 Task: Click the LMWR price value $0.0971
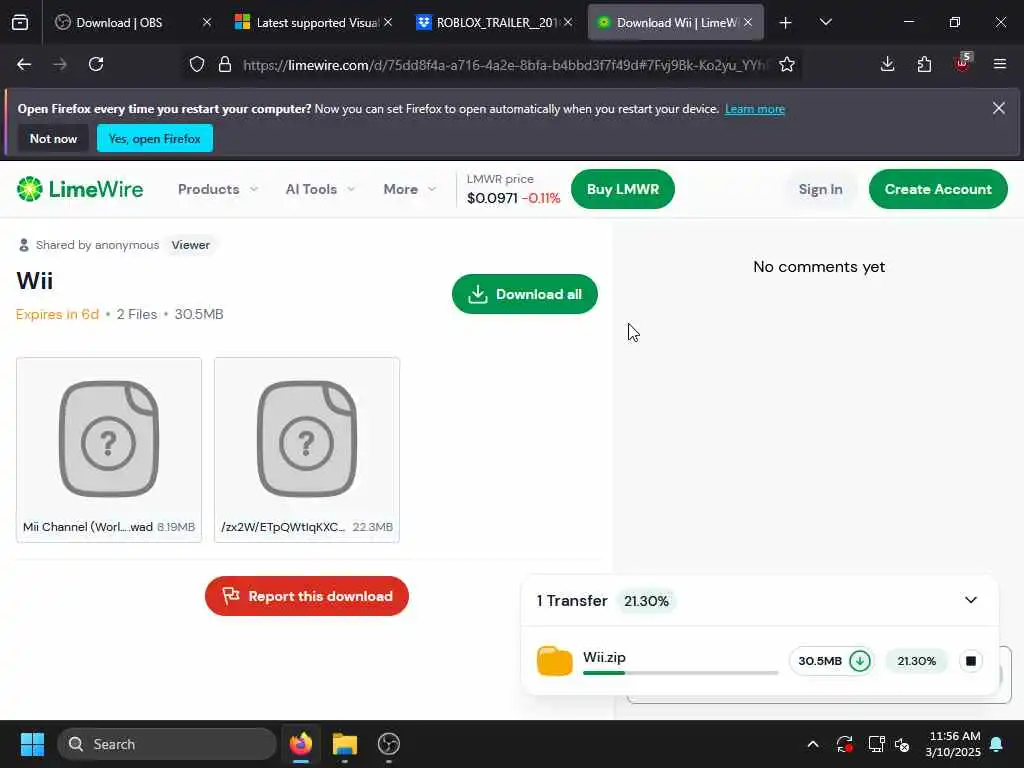tap(492, 198)
